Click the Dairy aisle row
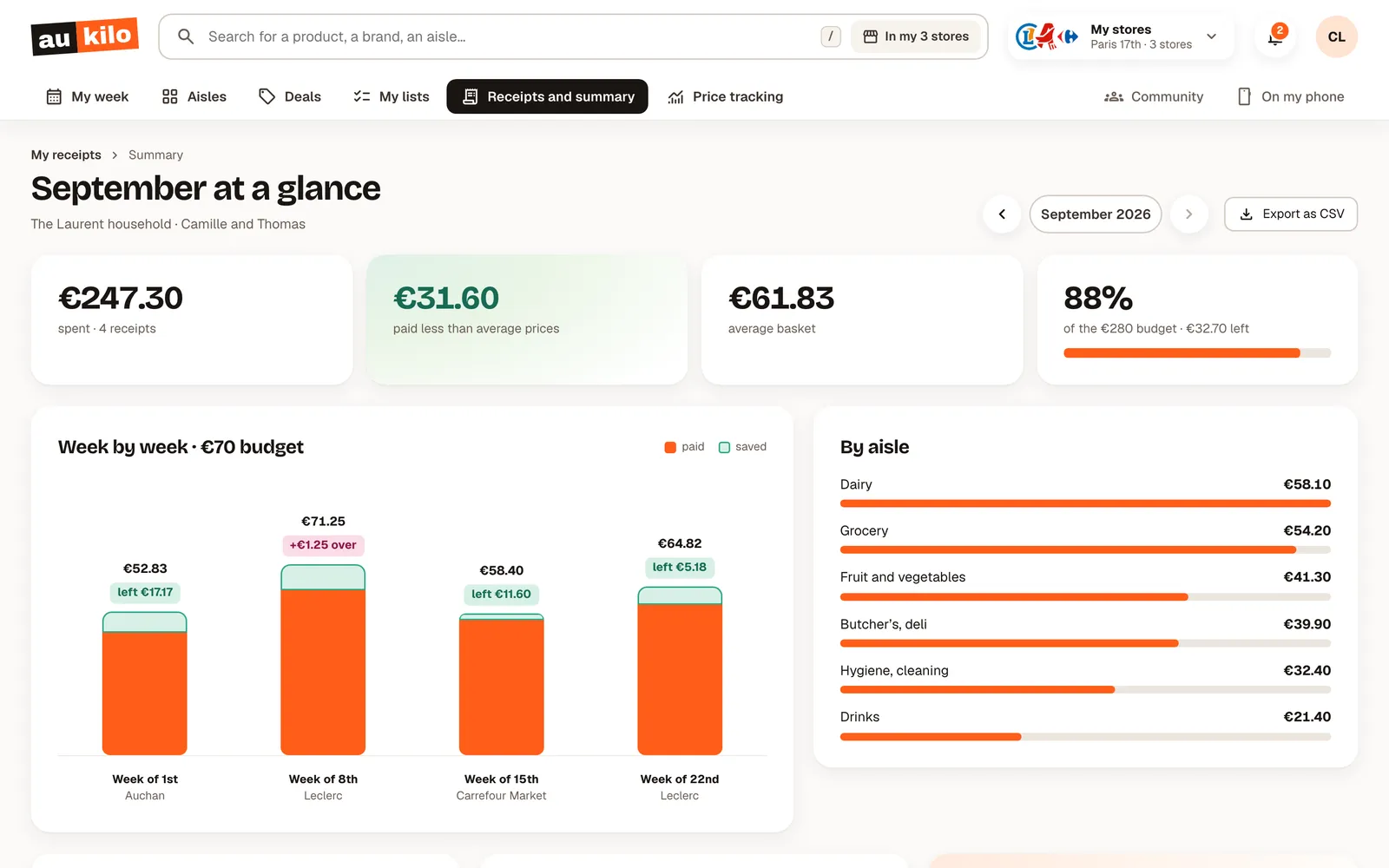1389x868 pixels. (x=1085, y=492)
